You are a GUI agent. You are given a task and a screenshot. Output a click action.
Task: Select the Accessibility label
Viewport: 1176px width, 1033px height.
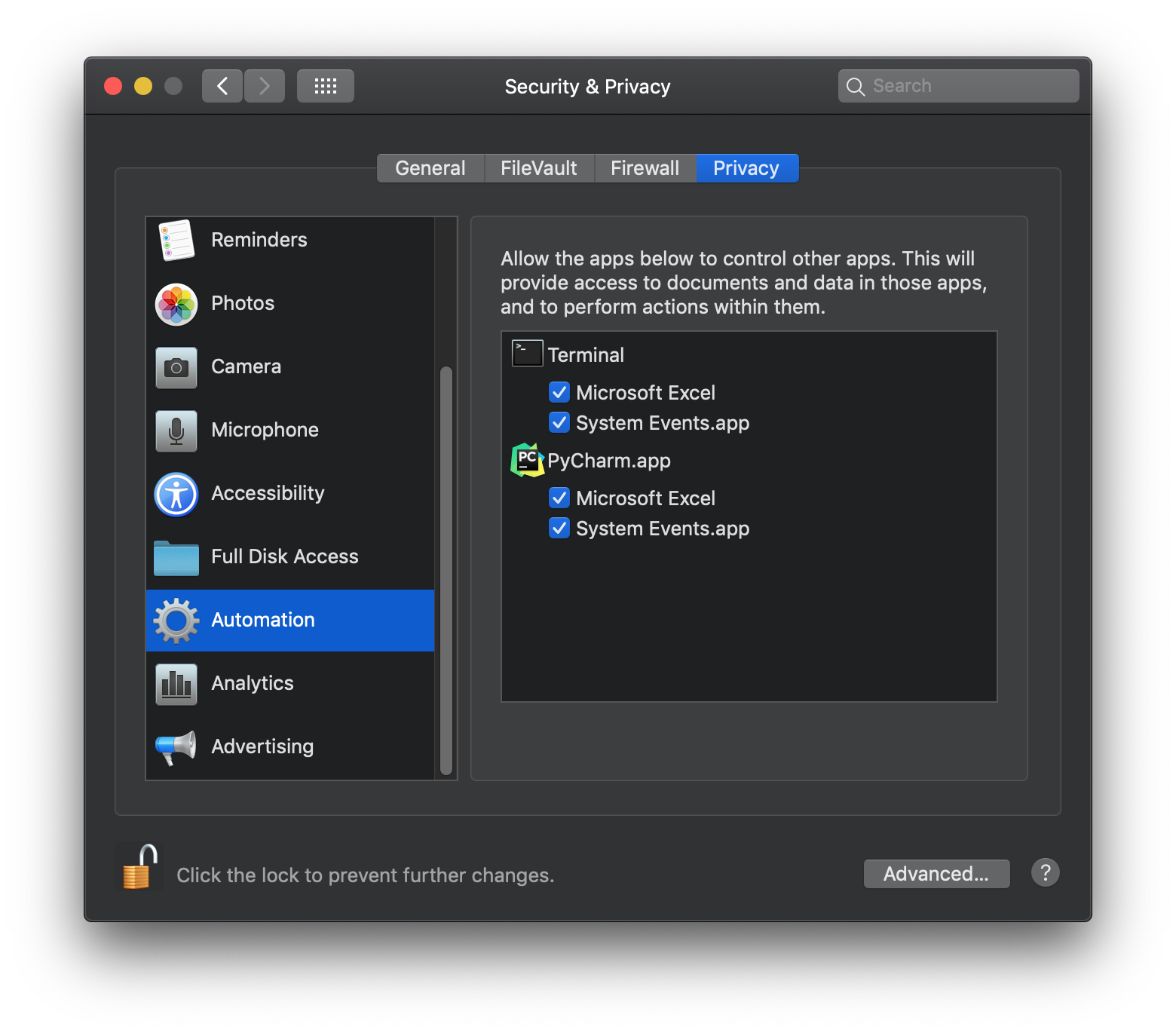click(268, 493)
